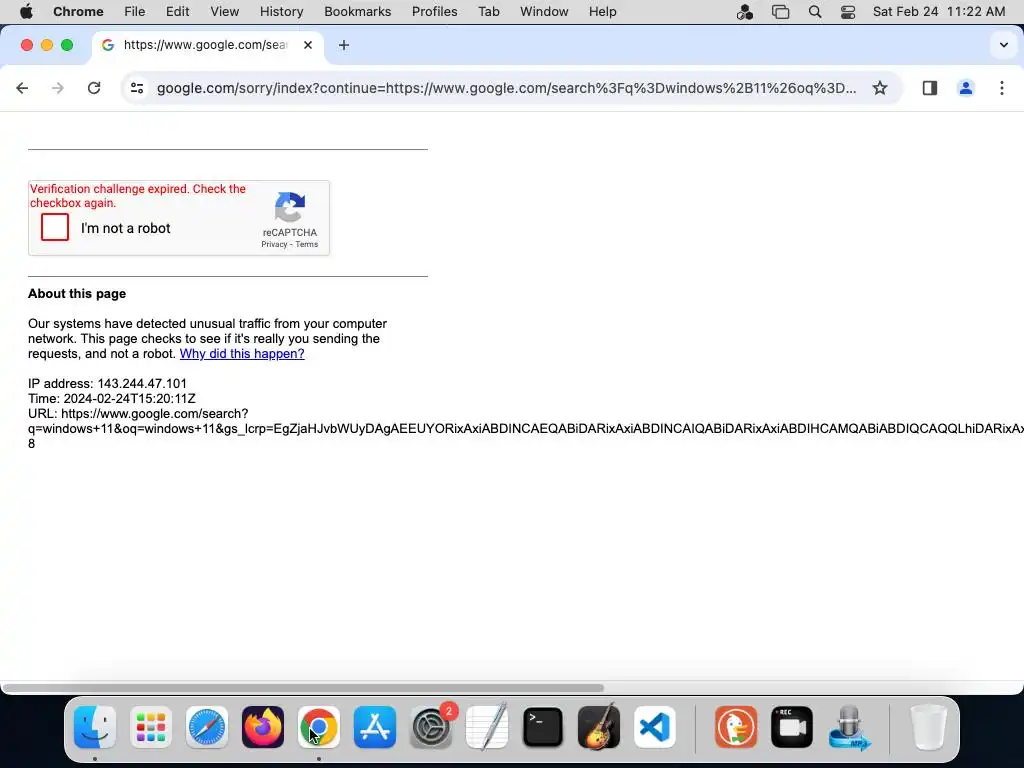Bookmark this page with the star icon
The height and width of the screenshot is (768, 1024).
(x=880, y=88)
